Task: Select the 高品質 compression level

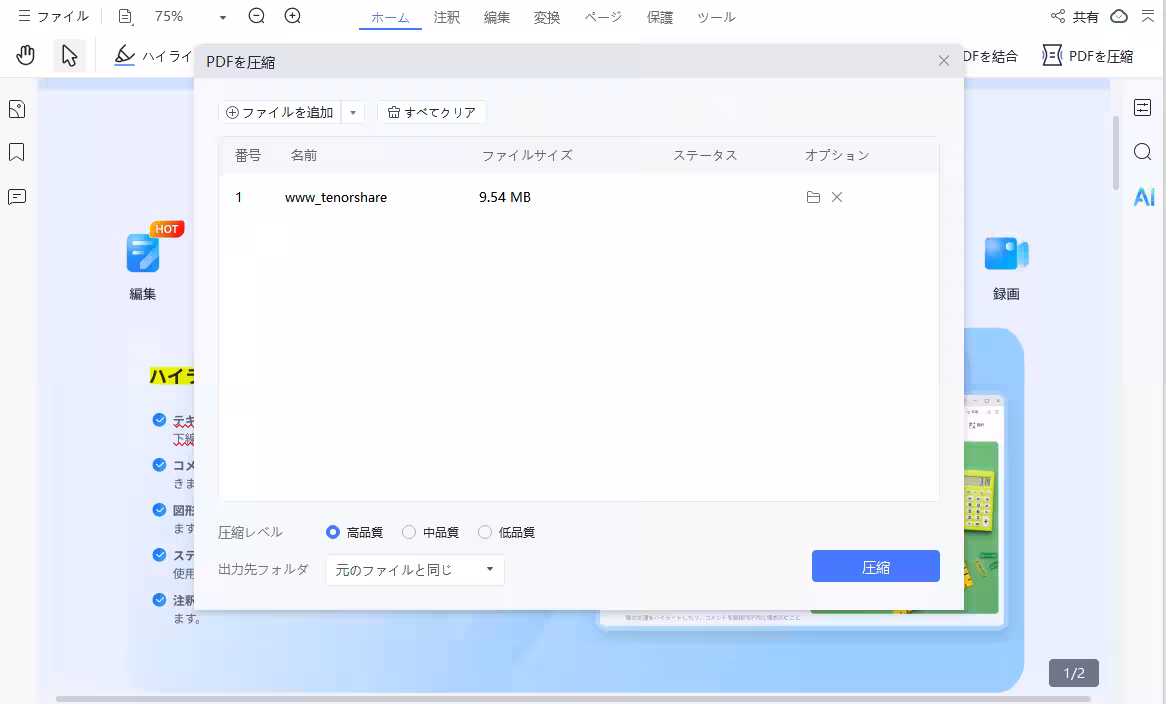Action: click(x=333, y=532)
